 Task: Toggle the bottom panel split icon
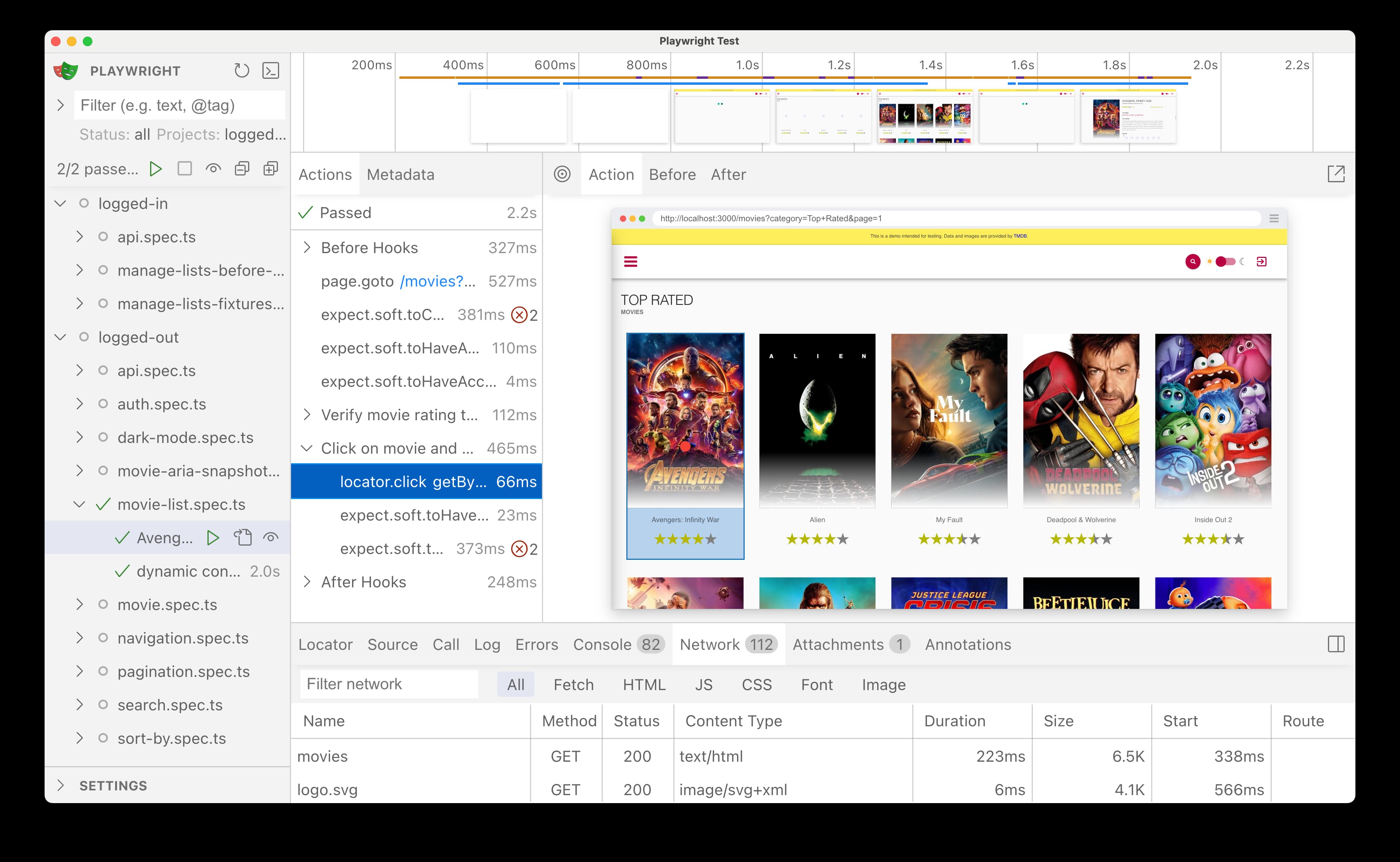[x=1336, y=644]
